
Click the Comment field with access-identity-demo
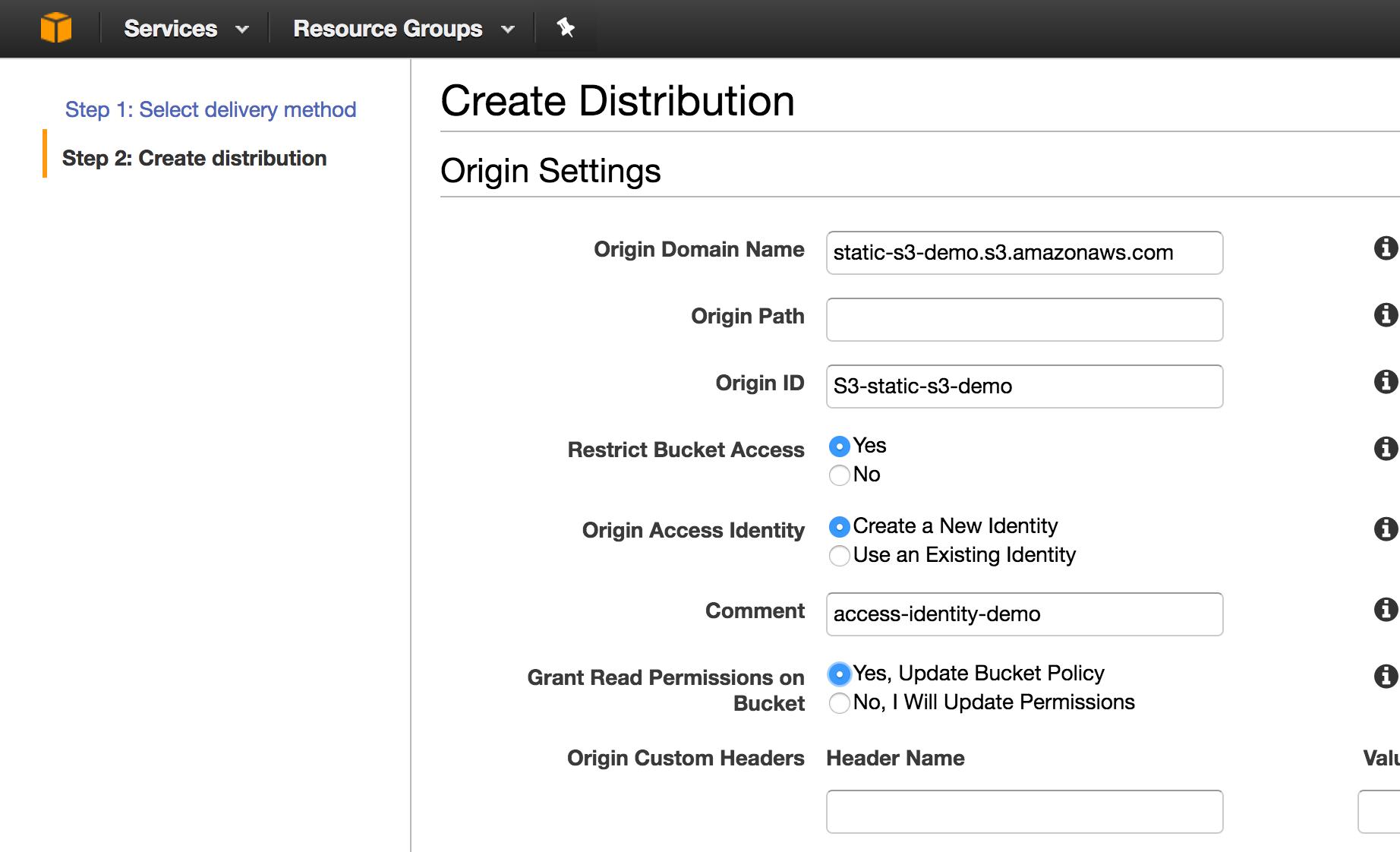pyautogui.click(x=1024, y=614)
